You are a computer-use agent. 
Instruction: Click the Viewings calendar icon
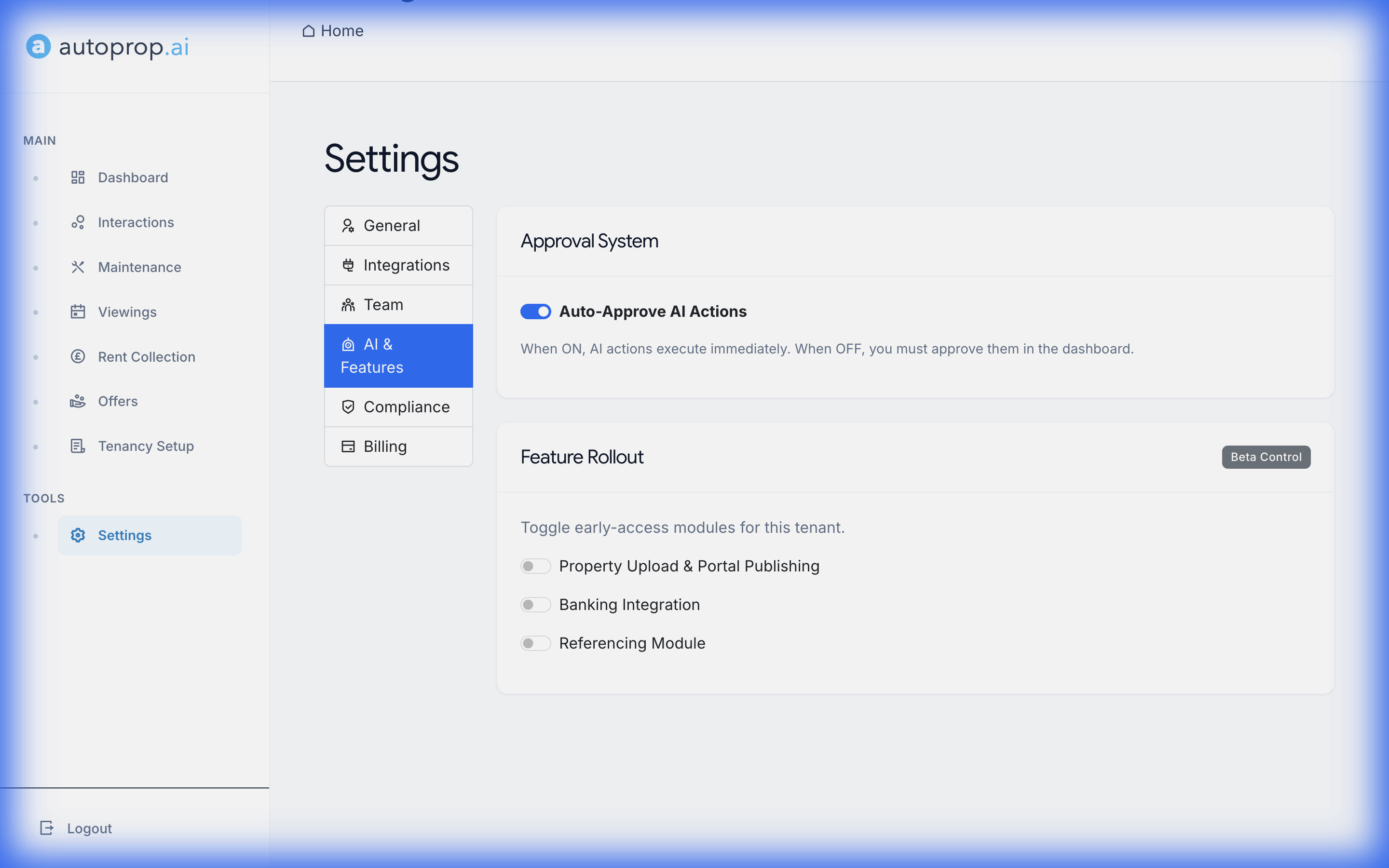tap(78, 312)
